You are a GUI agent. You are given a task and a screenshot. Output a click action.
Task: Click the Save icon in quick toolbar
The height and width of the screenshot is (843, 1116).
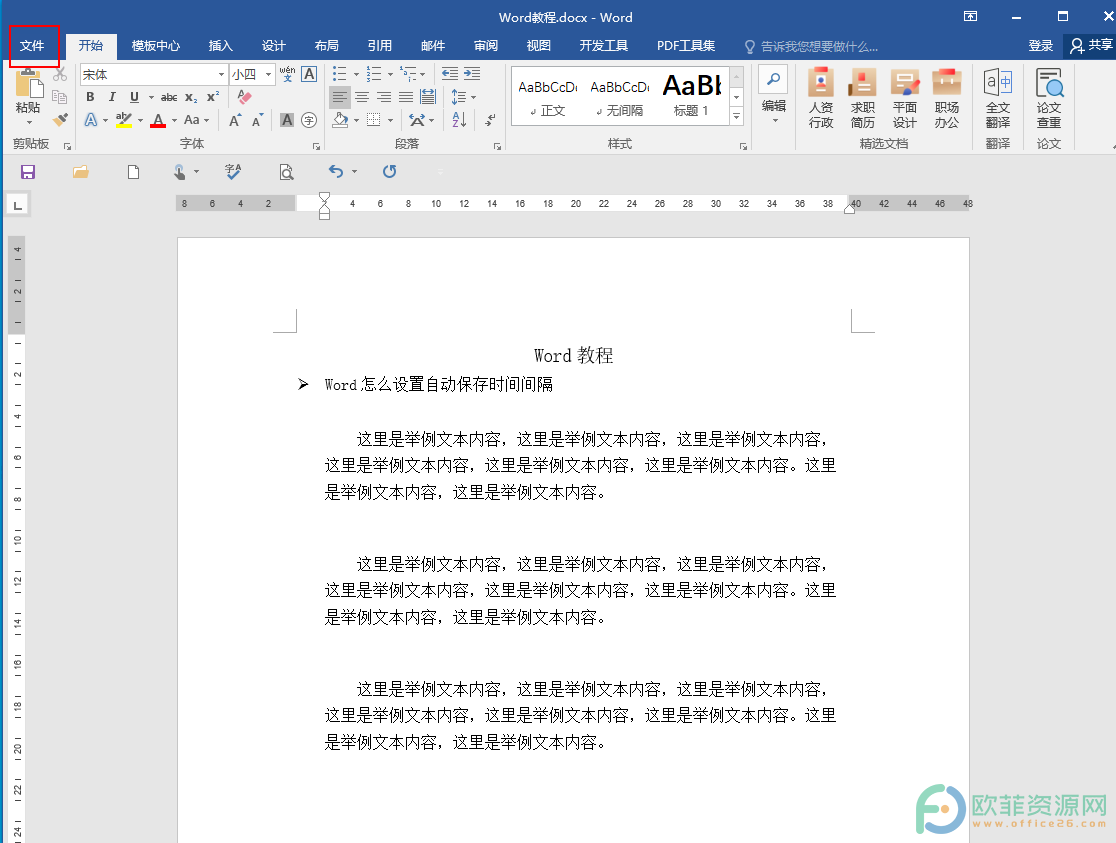click(x=28, y=172)
